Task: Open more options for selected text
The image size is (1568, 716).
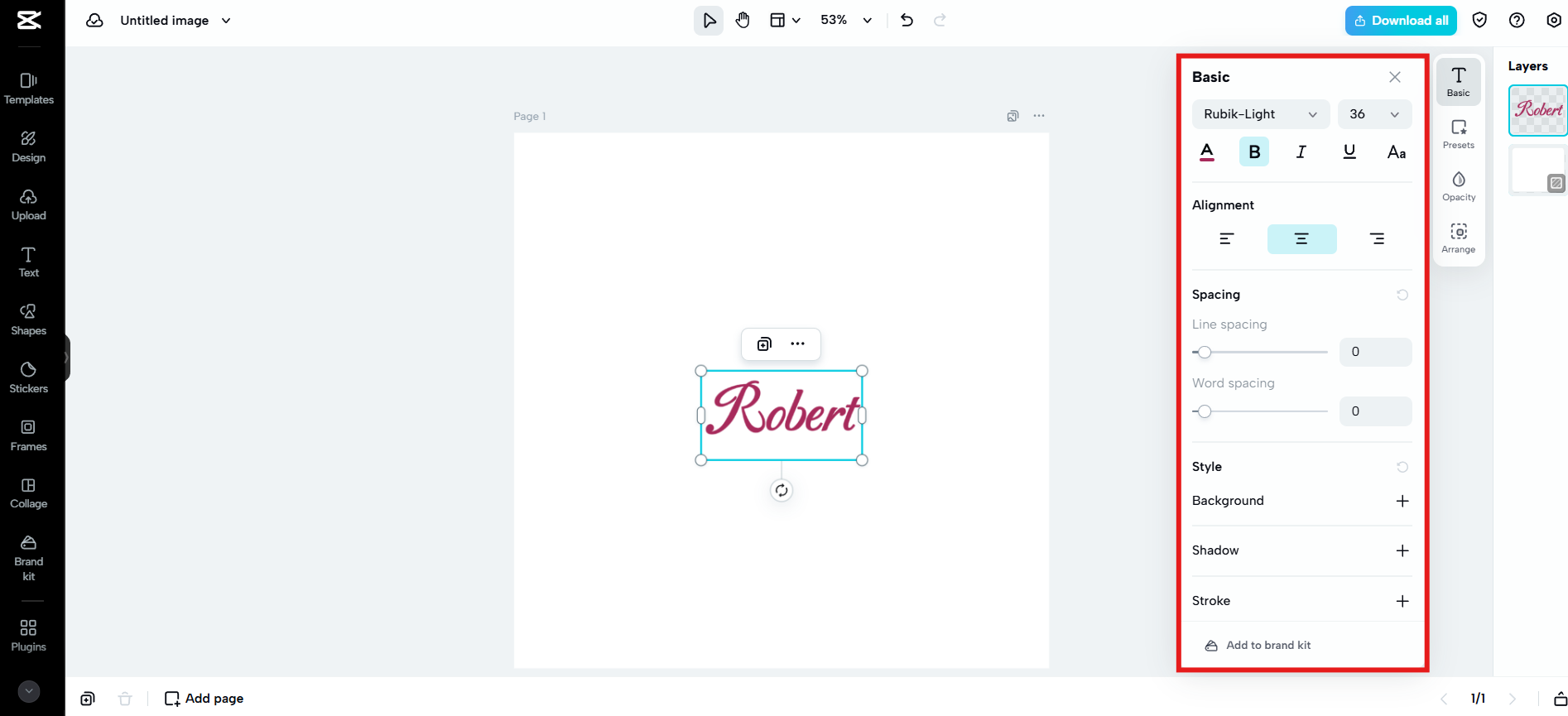Action: click(x=797, y=344)
